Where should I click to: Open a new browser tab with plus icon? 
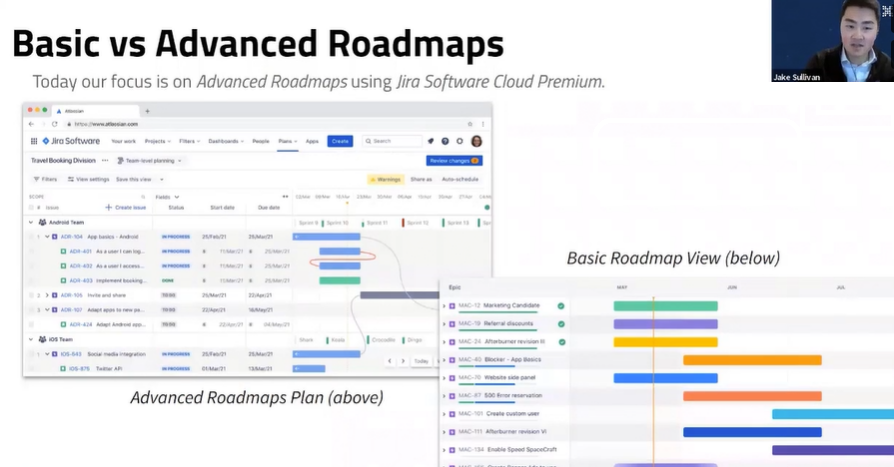tap(147, 111)
